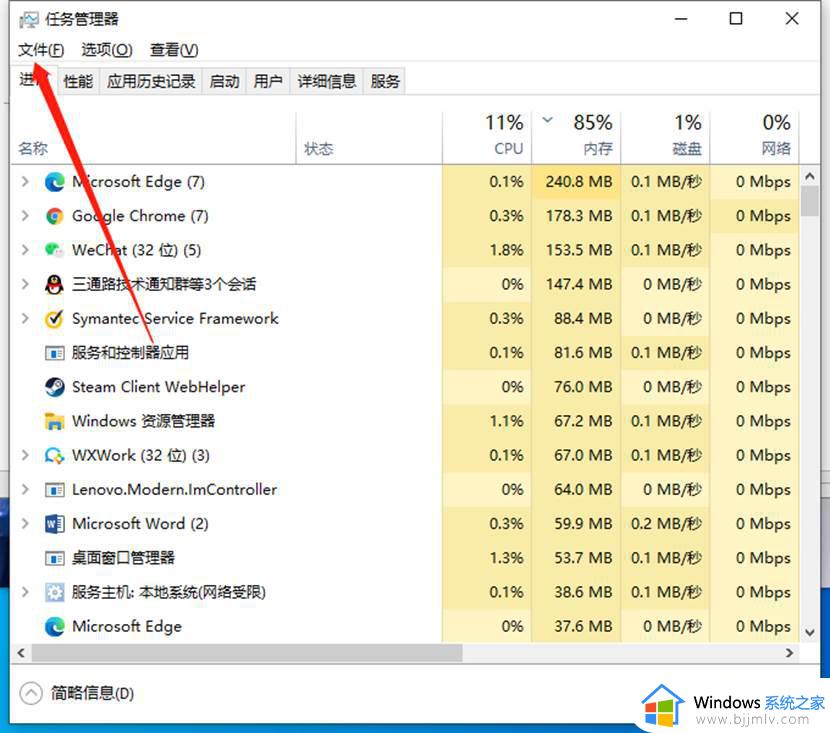
Task: Click the Windows 资源管理器 folder icon
Action: pos(55,421)
